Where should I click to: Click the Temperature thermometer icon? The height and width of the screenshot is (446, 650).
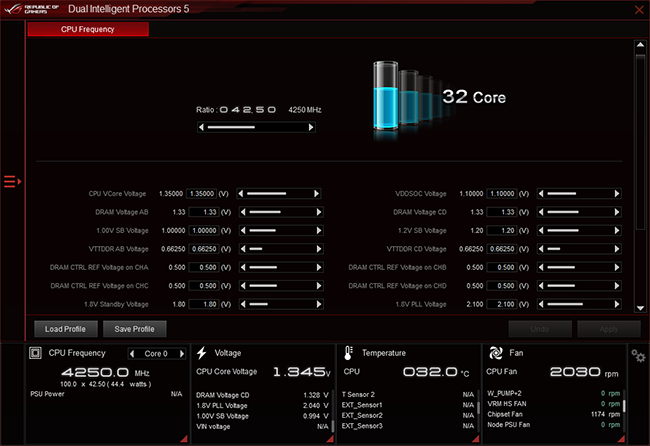click(348, 353)
